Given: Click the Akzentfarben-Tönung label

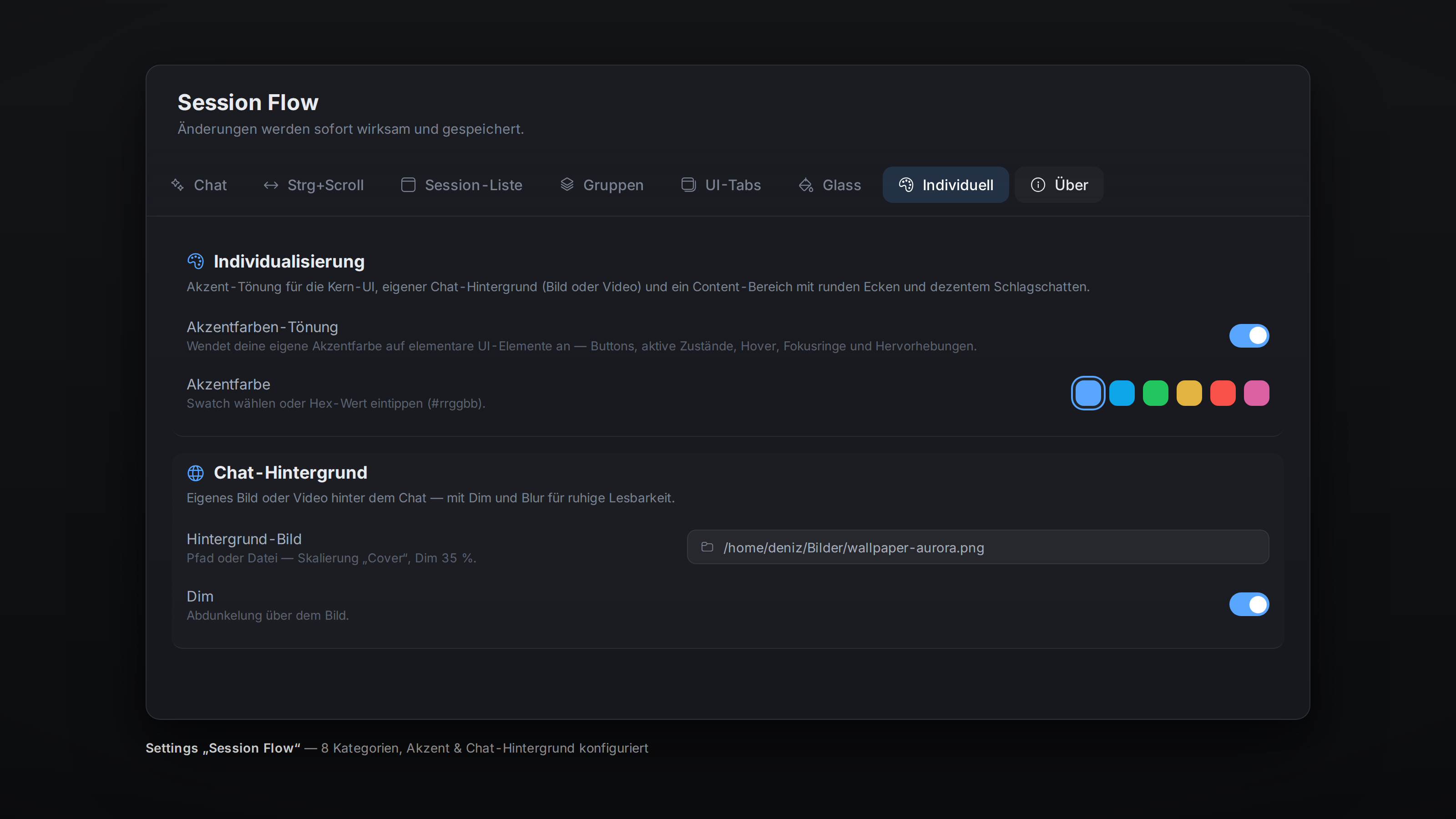Looking at the screenshot, I should (x=262, y=327).
